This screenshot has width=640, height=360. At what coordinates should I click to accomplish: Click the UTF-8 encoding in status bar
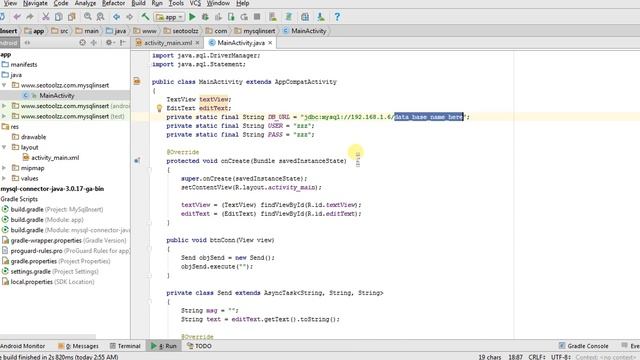(x=561, y=357)
